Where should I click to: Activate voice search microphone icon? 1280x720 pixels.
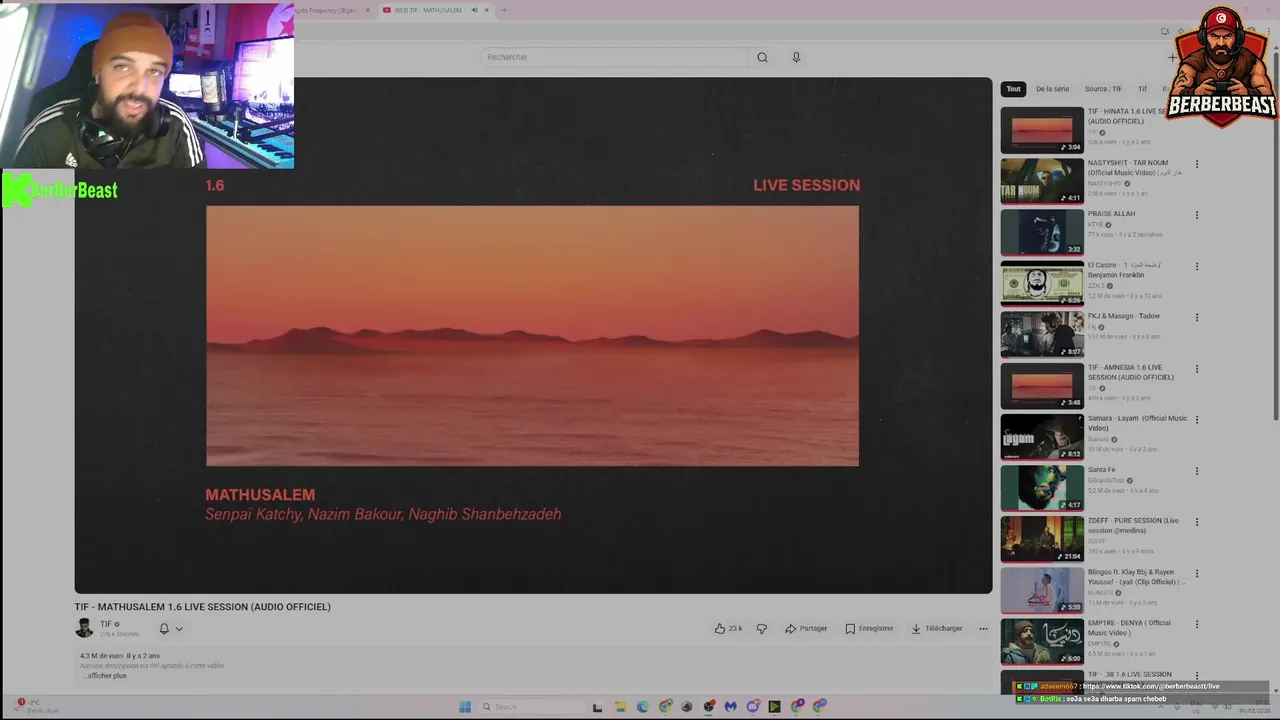(796, 57)
